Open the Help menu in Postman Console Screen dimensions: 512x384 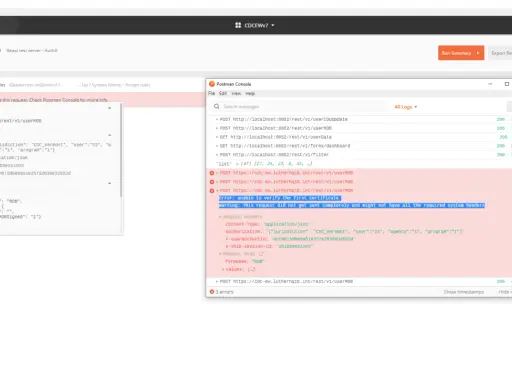point(250,93)
